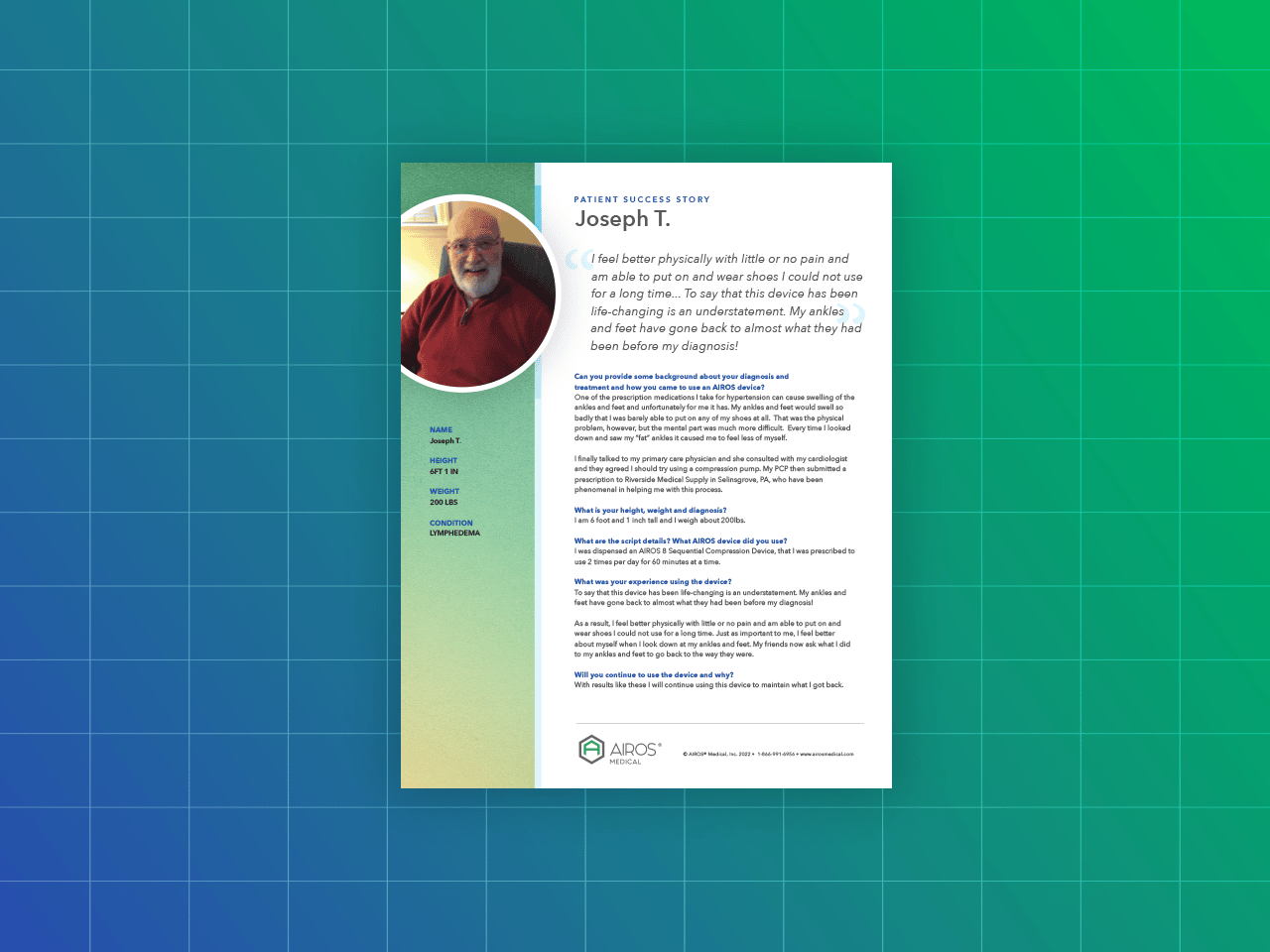1270x952 pixels.
Task: Click "What was your experience using the device?"
Action: [652, 582]
